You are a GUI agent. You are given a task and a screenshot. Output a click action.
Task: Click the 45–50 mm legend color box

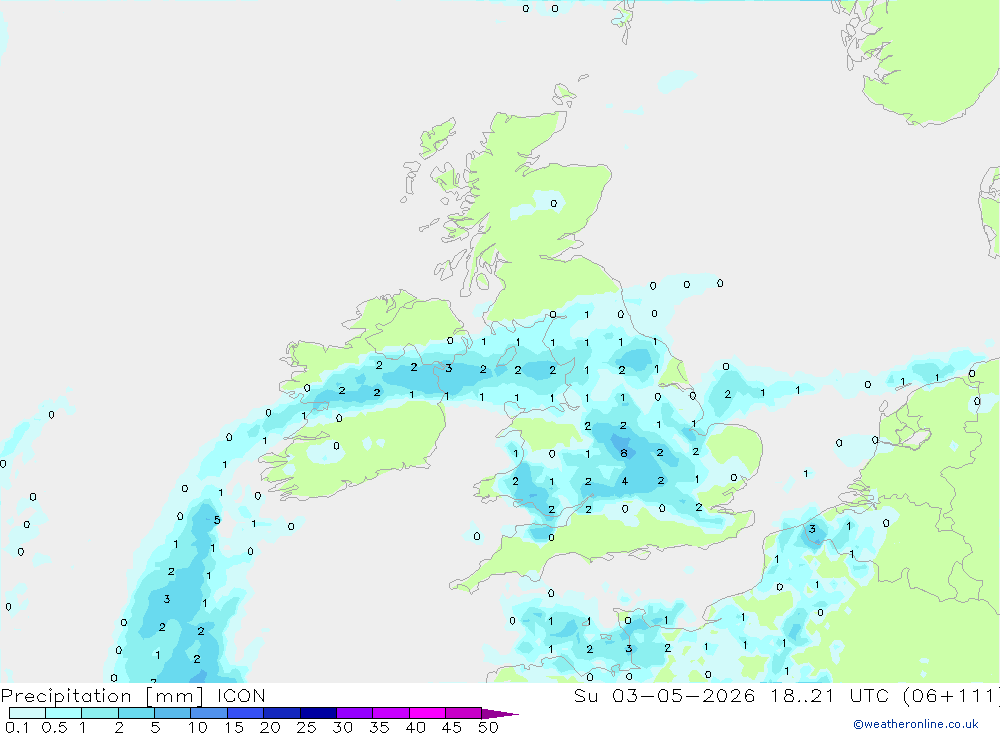(x=464, y=713)
